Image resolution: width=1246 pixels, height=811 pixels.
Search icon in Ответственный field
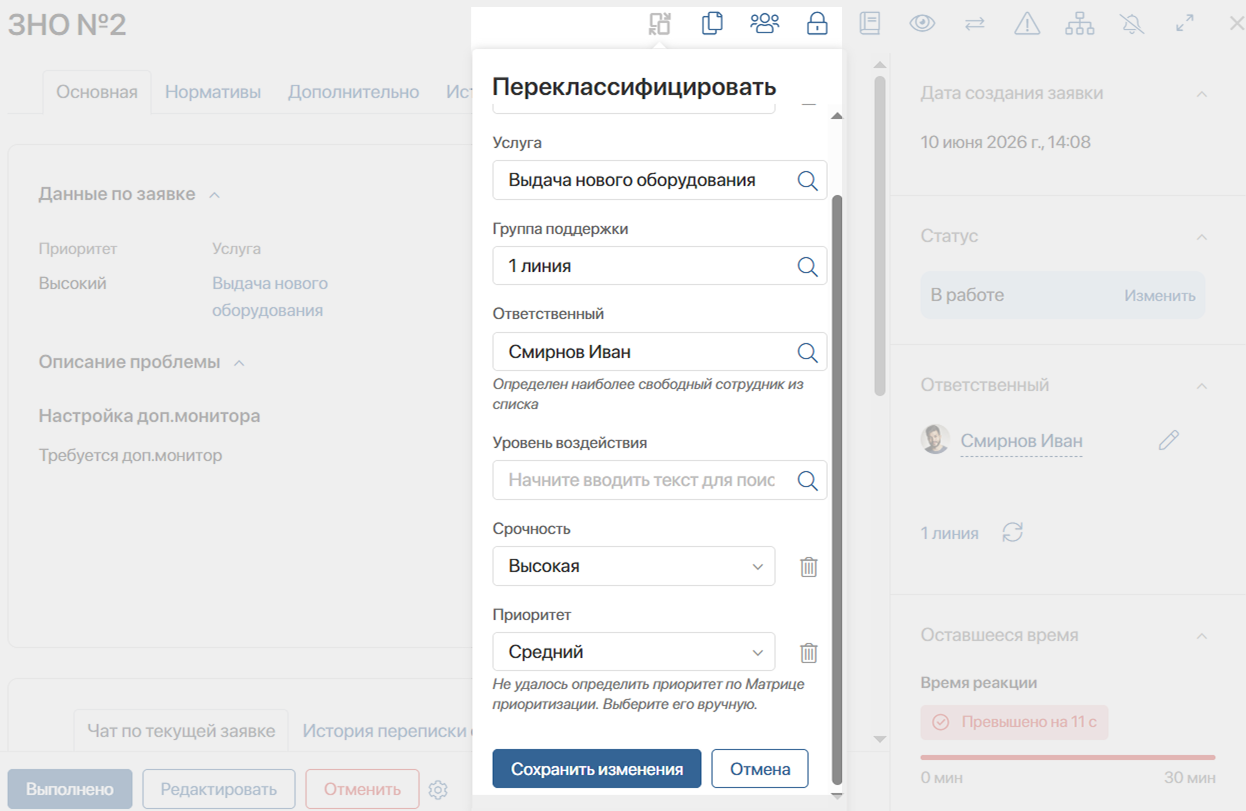pyautogui.click(x=807, y=353)
